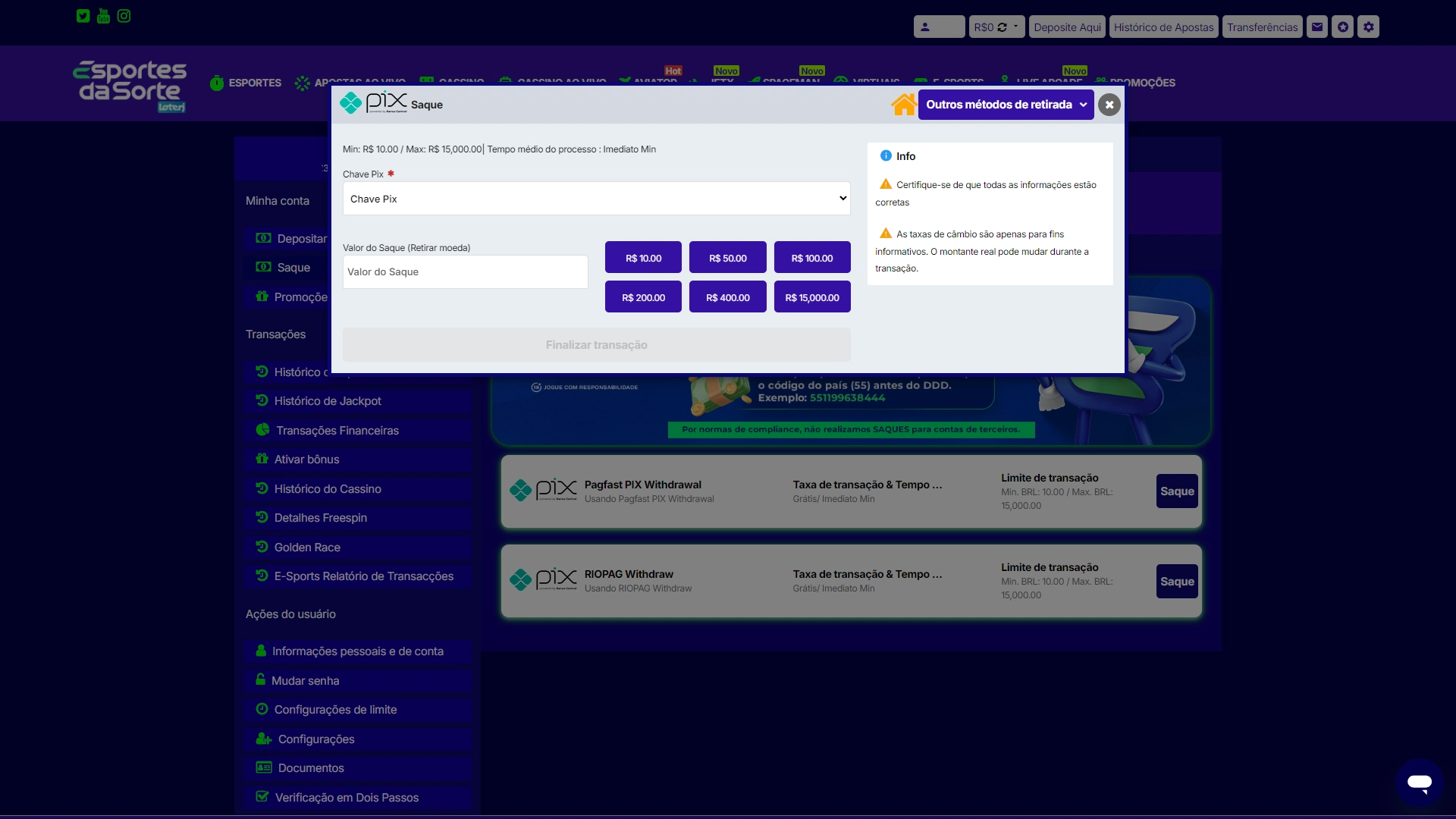Open the settings gear icon in header

tap(1369, 27)
